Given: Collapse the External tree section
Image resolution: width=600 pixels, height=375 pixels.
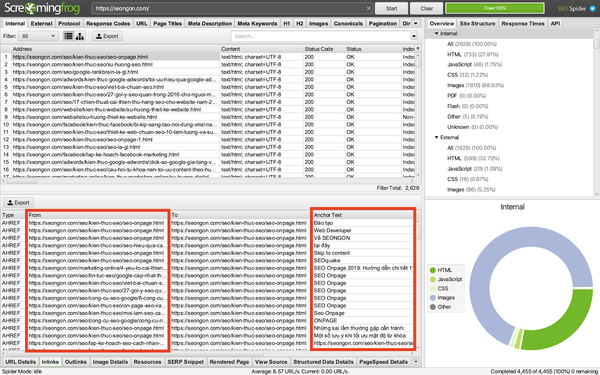Looking at the screenshot, I should tap(437, 137).
